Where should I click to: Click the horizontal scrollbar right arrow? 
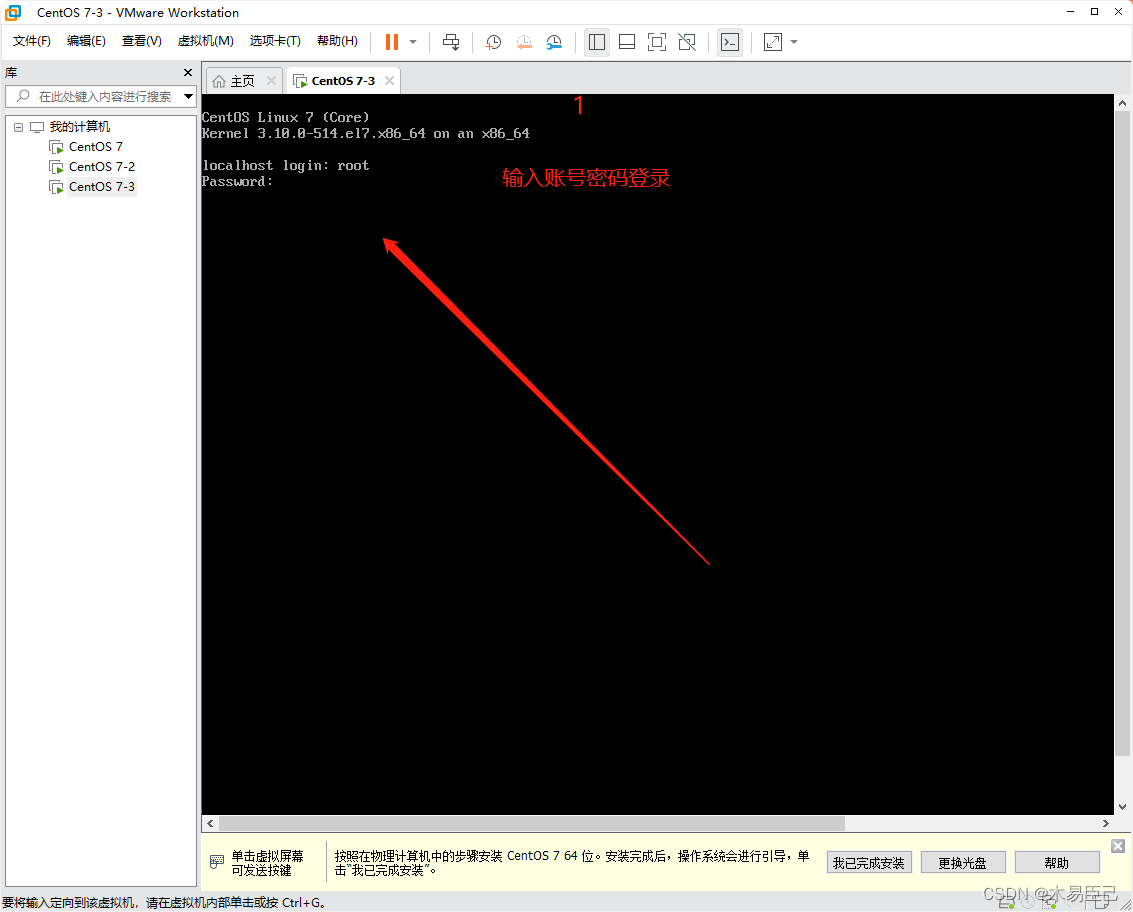click(1106, 823)
